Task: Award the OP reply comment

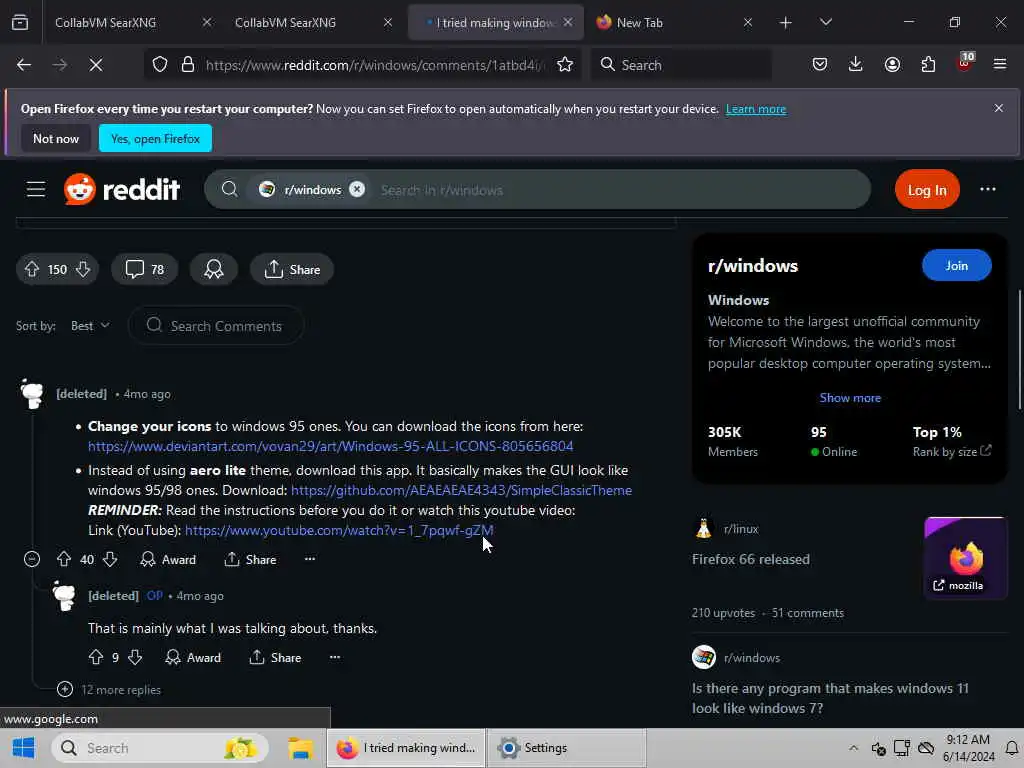Action: (x=193, y=658)
